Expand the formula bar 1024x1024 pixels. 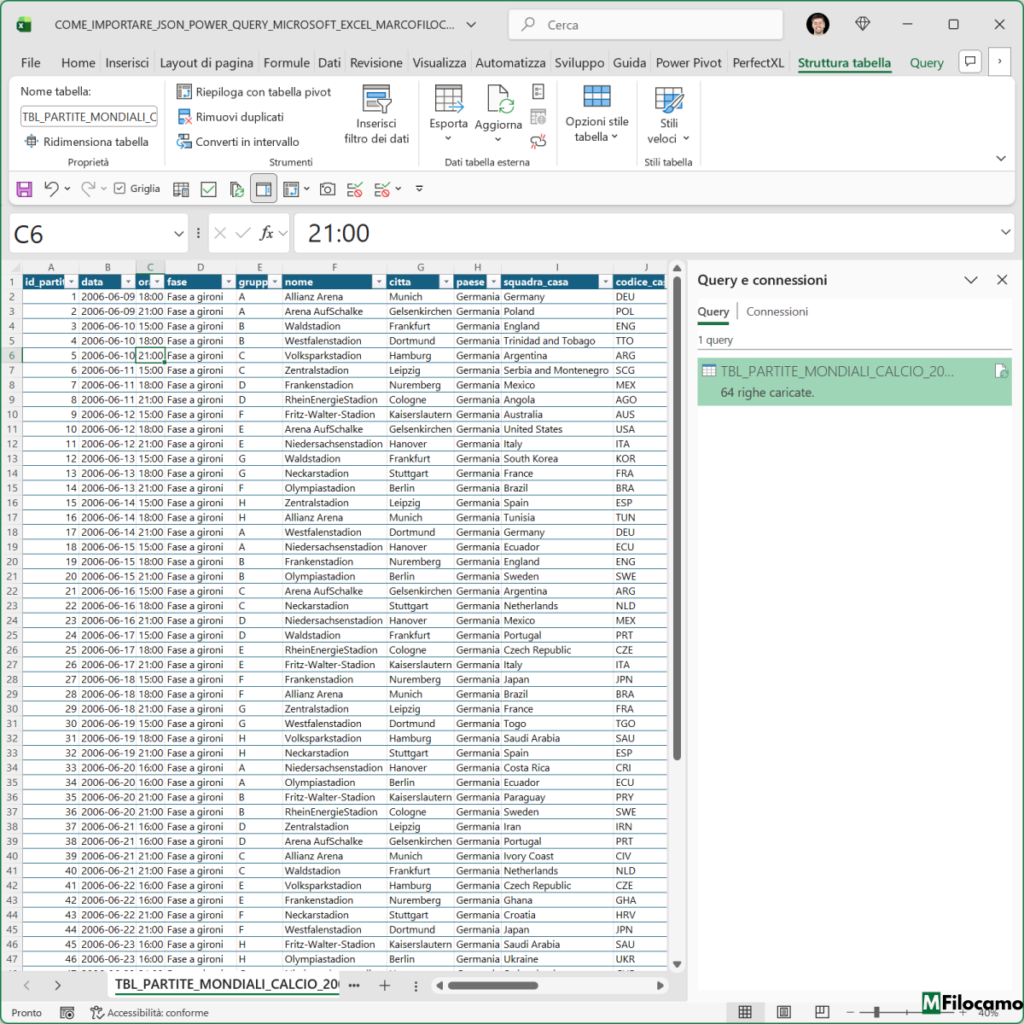click(1005, 232)
